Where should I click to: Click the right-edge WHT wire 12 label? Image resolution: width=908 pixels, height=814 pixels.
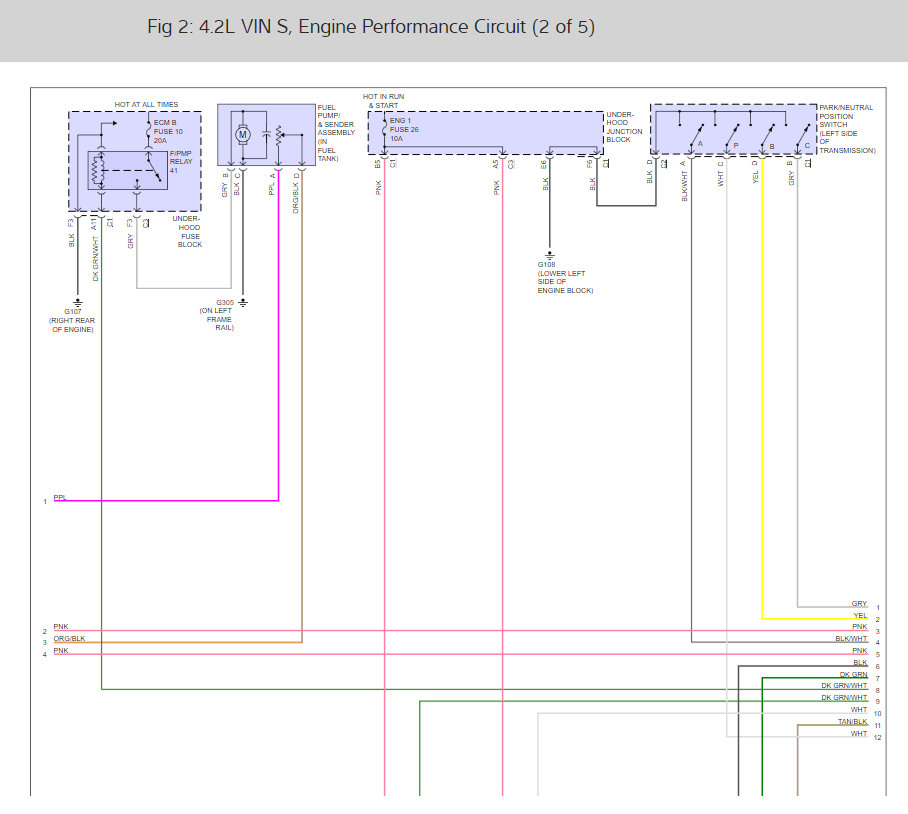[859, 734]
